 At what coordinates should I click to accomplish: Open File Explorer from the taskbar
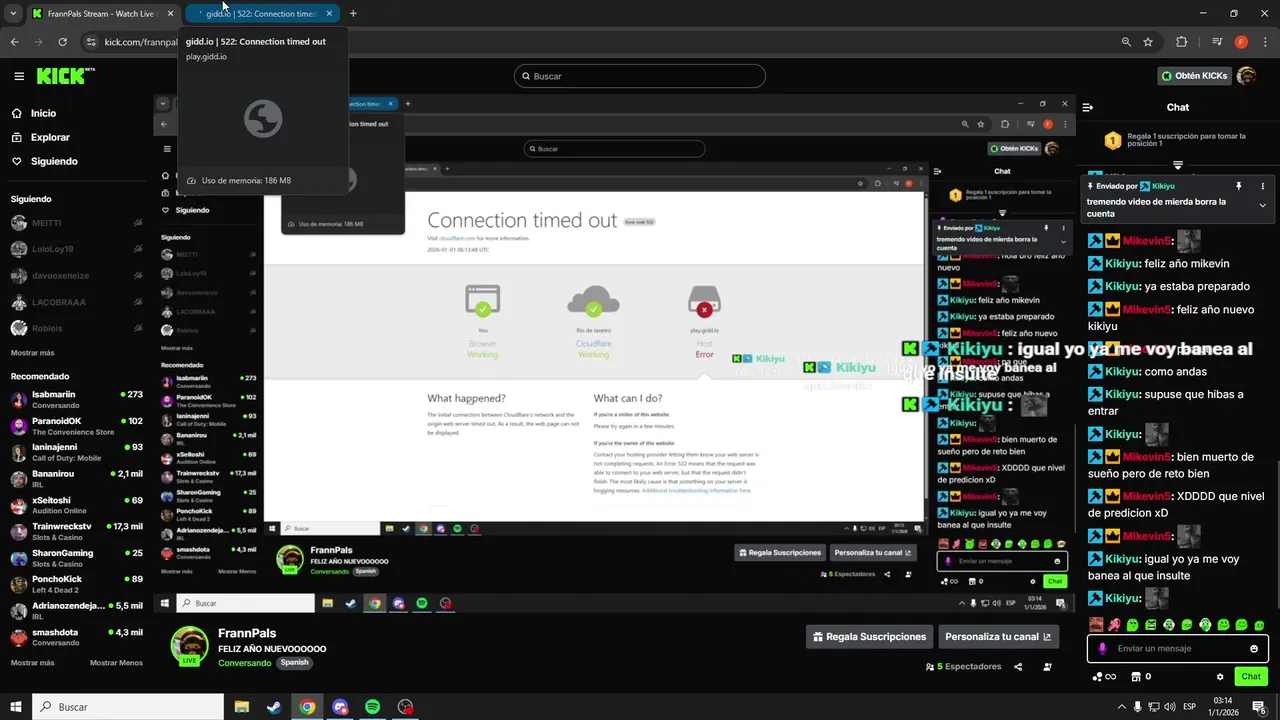coord(241,707)
